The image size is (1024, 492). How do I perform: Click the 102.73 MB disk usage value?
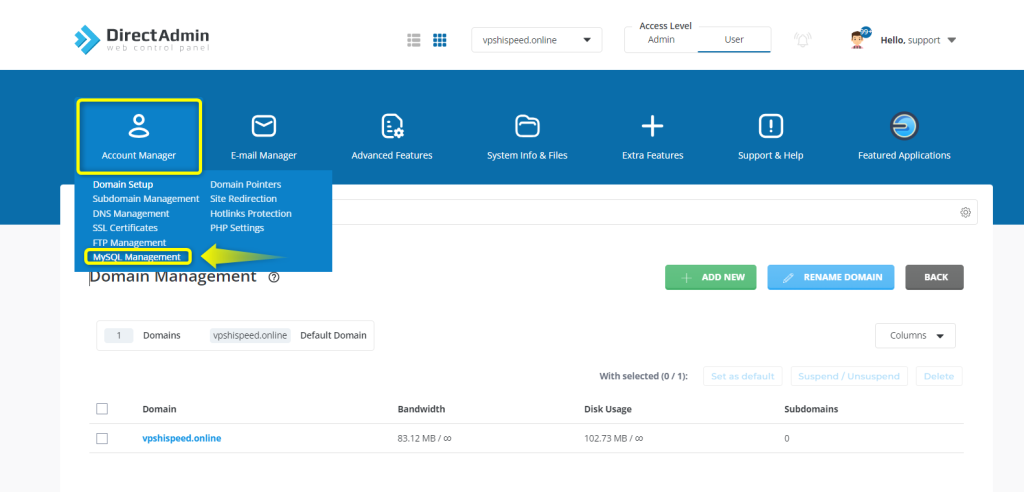click(614, 438)
